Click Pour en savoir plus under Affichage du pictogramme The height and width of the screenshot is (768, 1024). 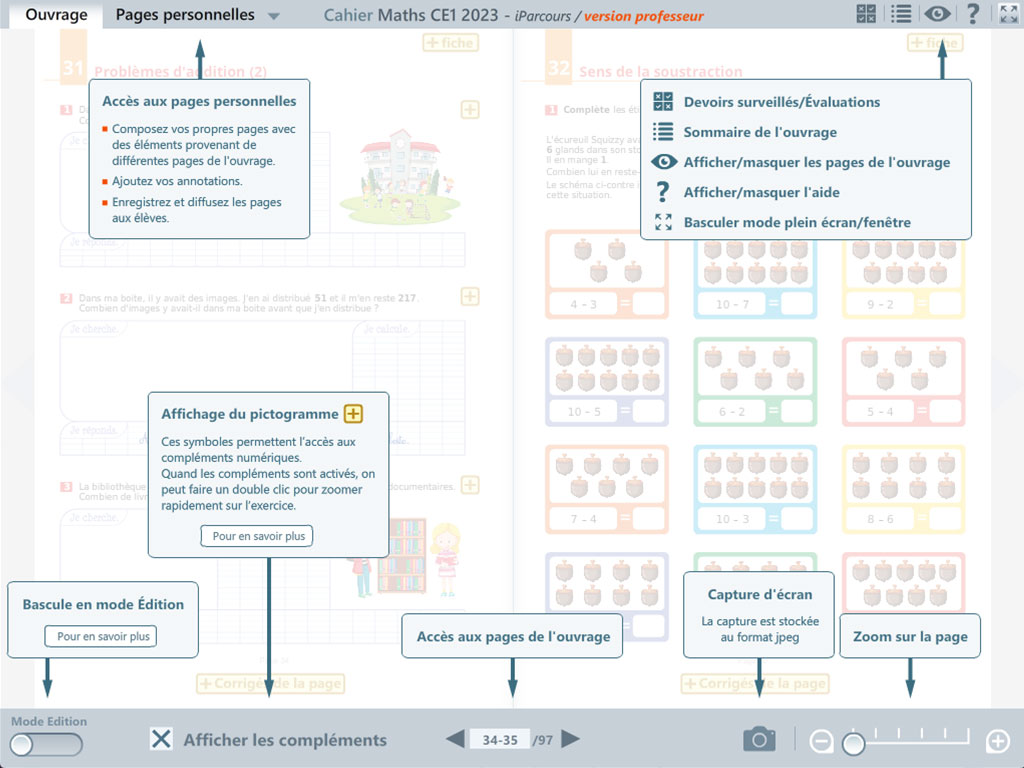tap(258, 536)
